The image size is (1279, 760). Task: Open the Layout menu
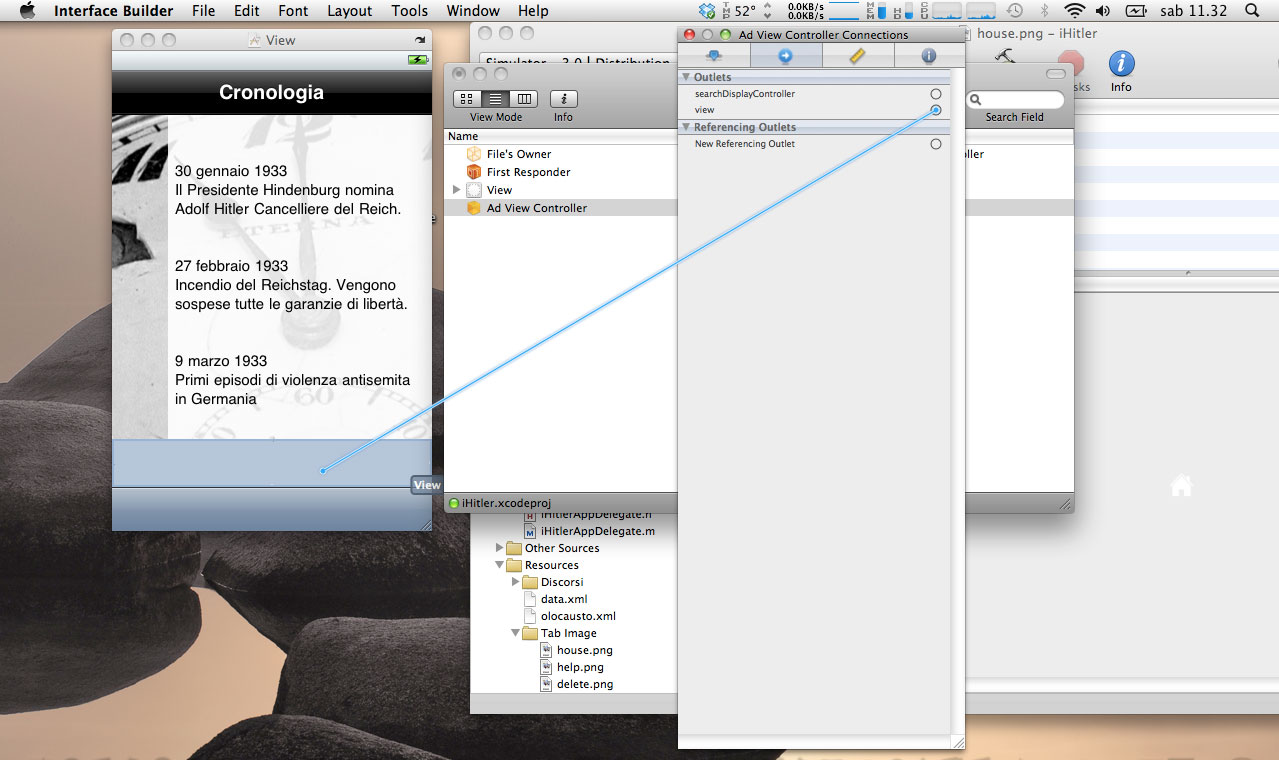pos(349,11)
